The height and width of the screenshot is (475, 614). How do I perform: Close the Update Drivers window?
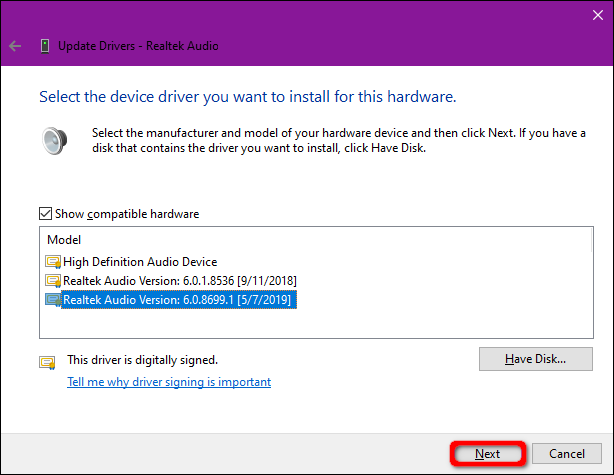[x=598, y=15]
